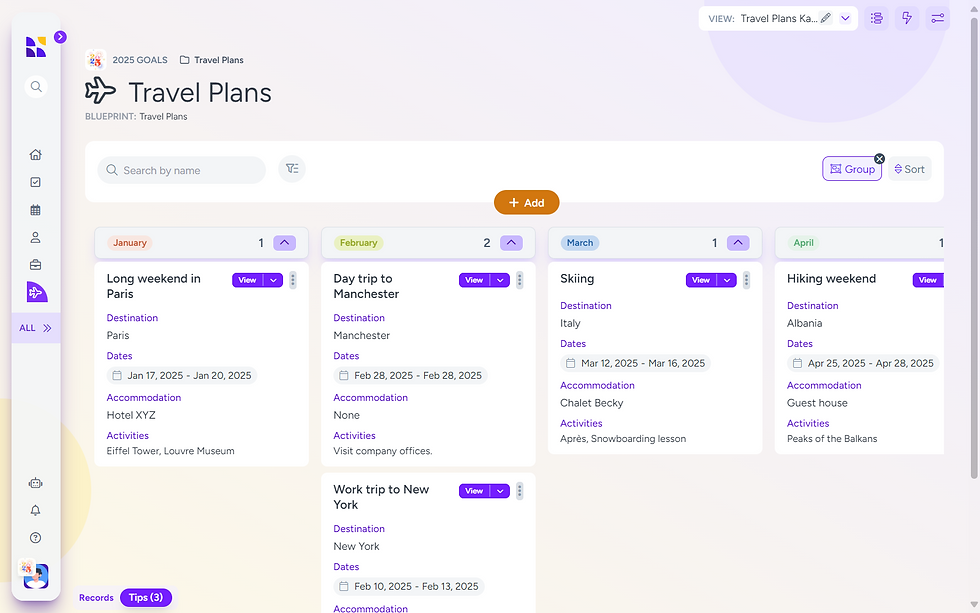Select the March group tag
Image resolution: width=980 pixels, height=613 pixels.
(580, 242)
